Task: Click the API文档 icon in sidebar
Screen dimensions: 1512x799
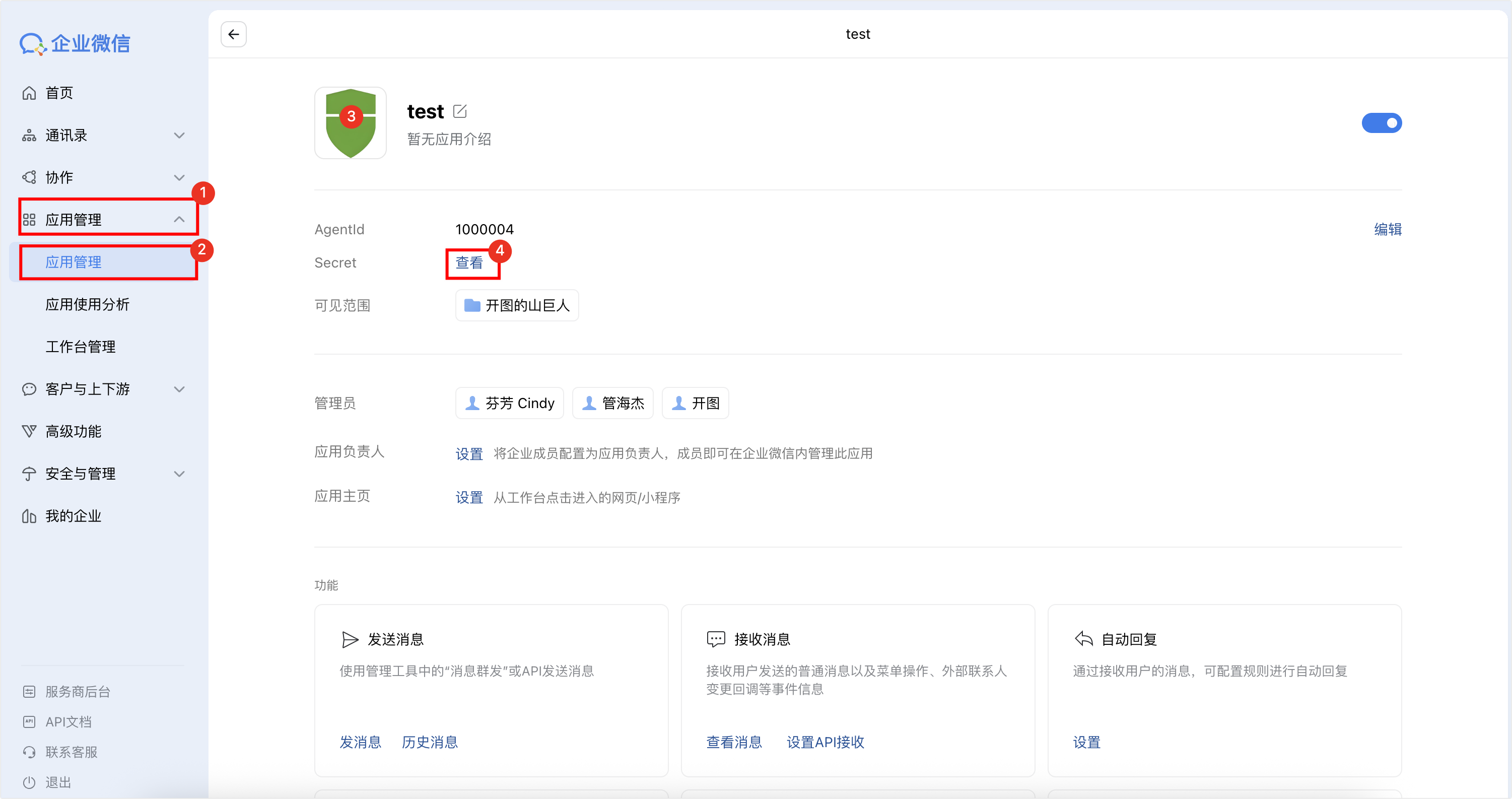Action: point(29,721)
